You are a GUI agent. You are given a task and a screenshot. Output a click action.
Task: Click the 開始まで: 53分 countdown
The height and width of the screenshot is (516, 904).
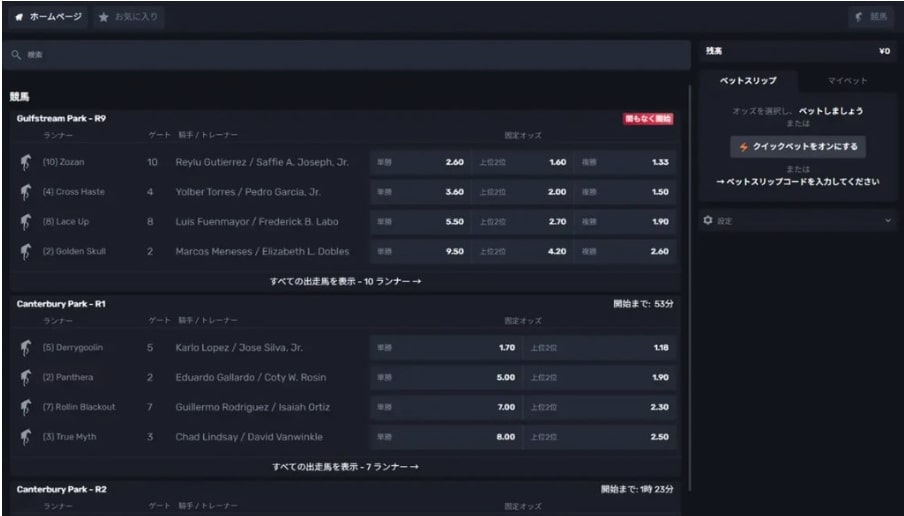643,304
